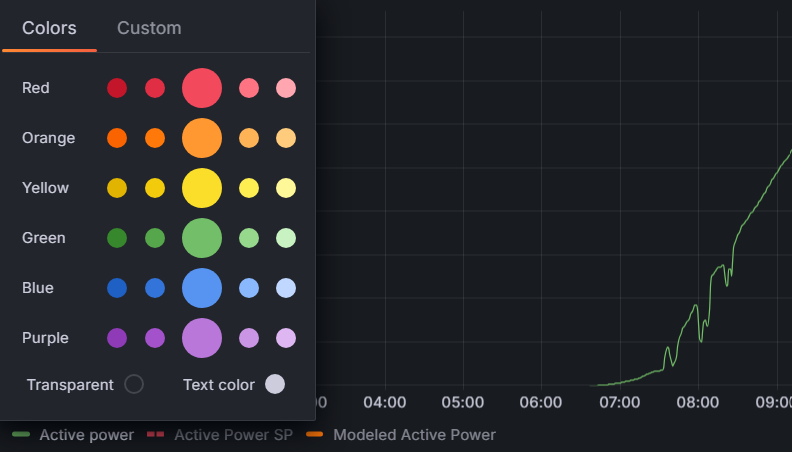The image size is (792, 452).
Task: Pick the darkest blue swatch
Action: tap(117, 288)
